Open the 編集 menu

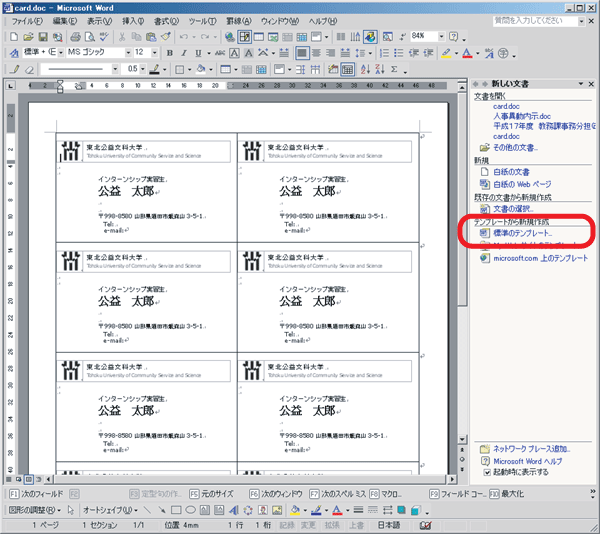[64, 21]
